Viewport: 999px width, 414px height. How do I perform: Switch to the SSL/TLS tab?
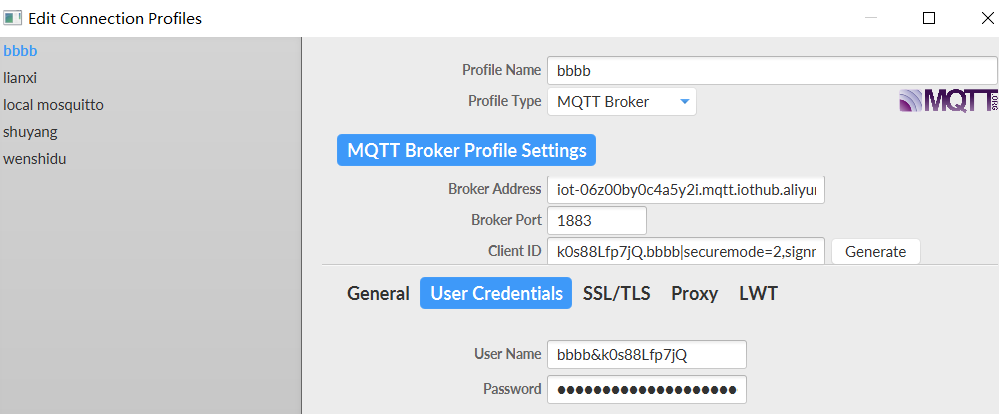(x=616, y=293)
